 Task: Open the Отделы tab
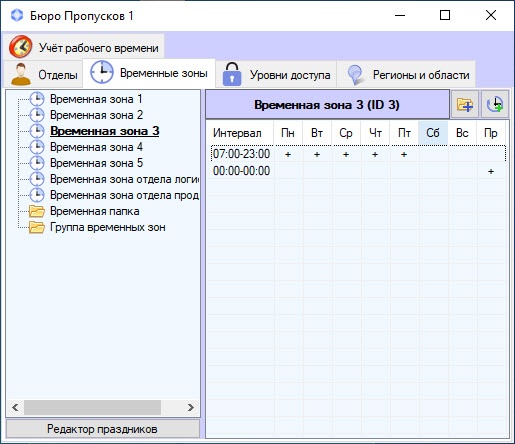click(x=43, y=74)
